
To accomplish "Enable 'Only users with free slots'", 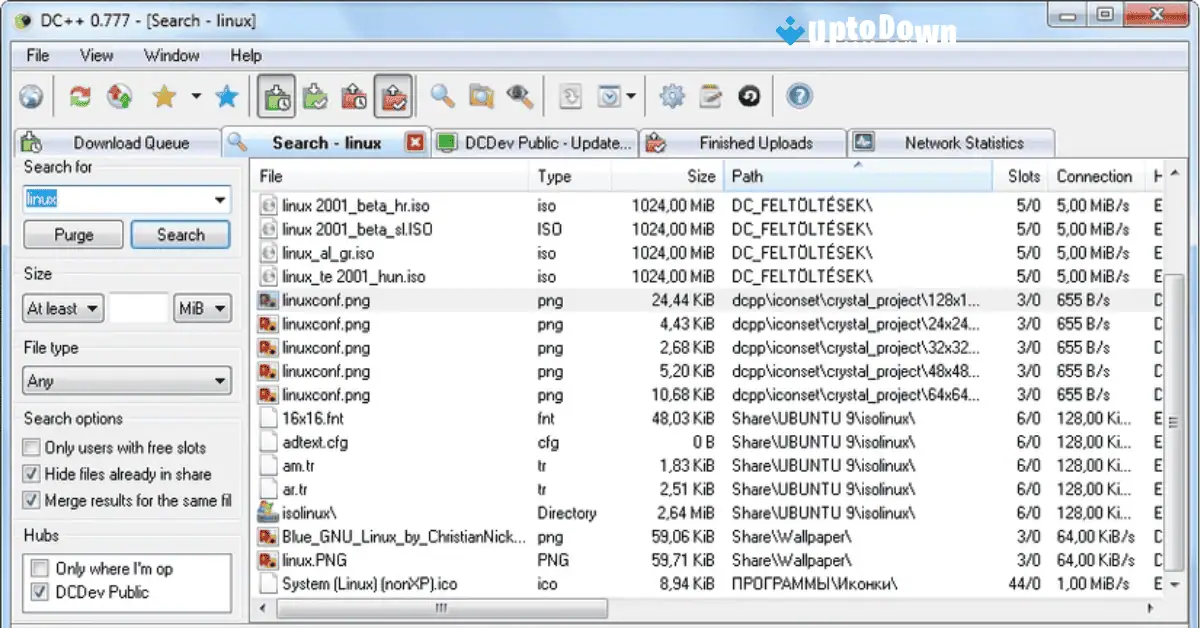I will point(31,448).
